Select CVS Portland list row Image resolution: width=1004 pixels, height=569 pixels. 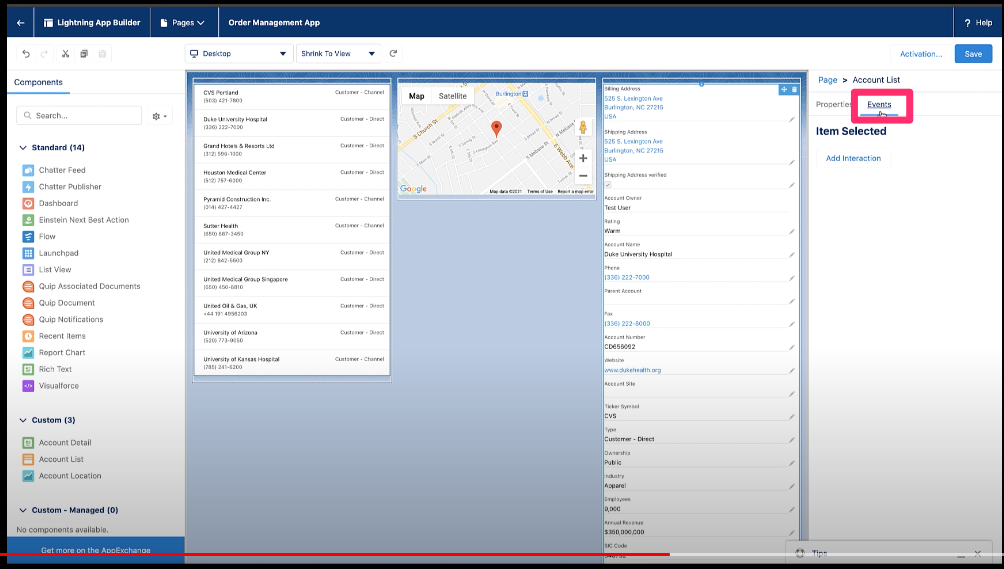[292, 97]
